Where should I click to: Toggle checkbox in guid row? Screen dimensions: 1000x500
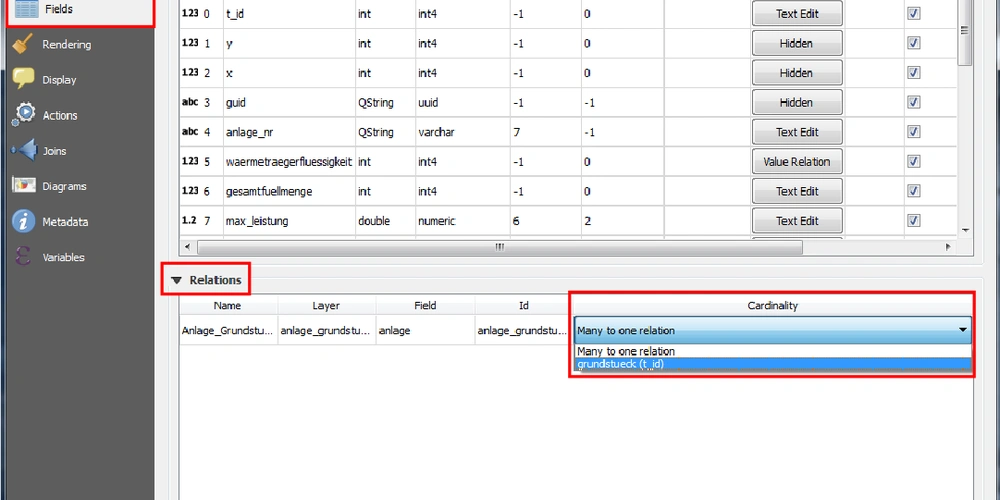(914, 102)
